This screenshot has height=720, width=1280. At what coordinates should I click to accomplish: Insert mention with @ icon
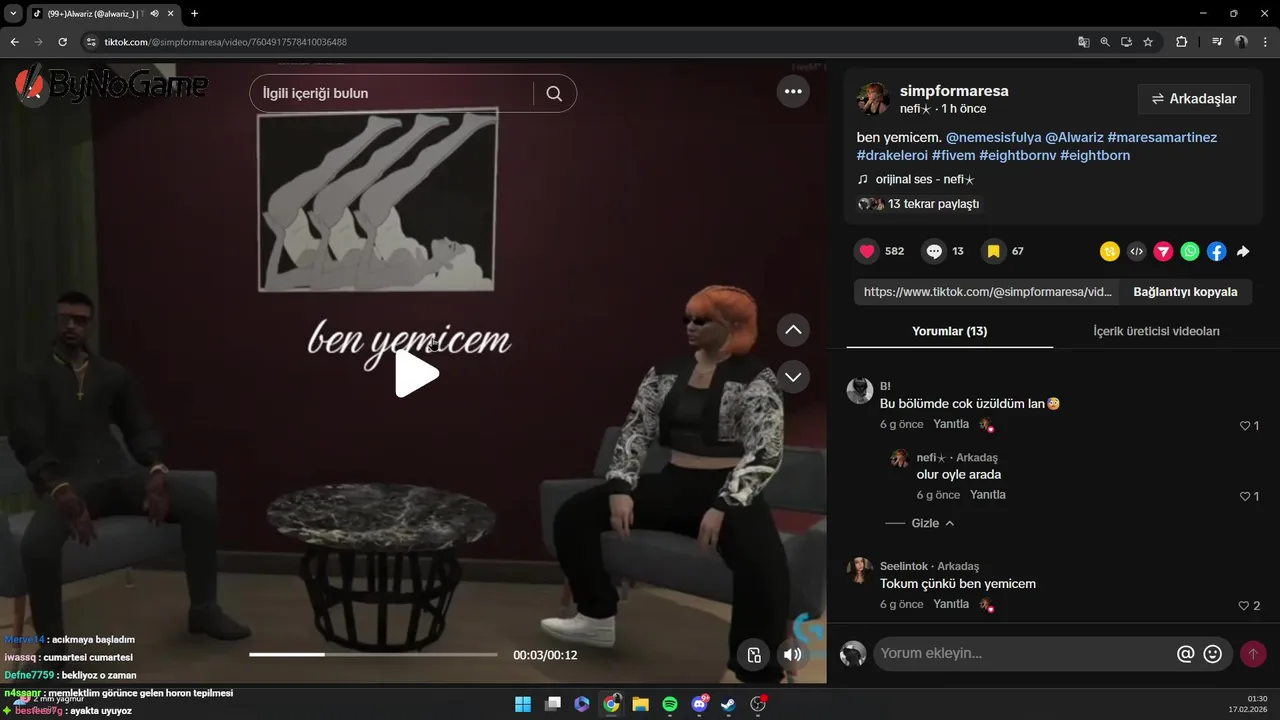(x=1185, y=654)
